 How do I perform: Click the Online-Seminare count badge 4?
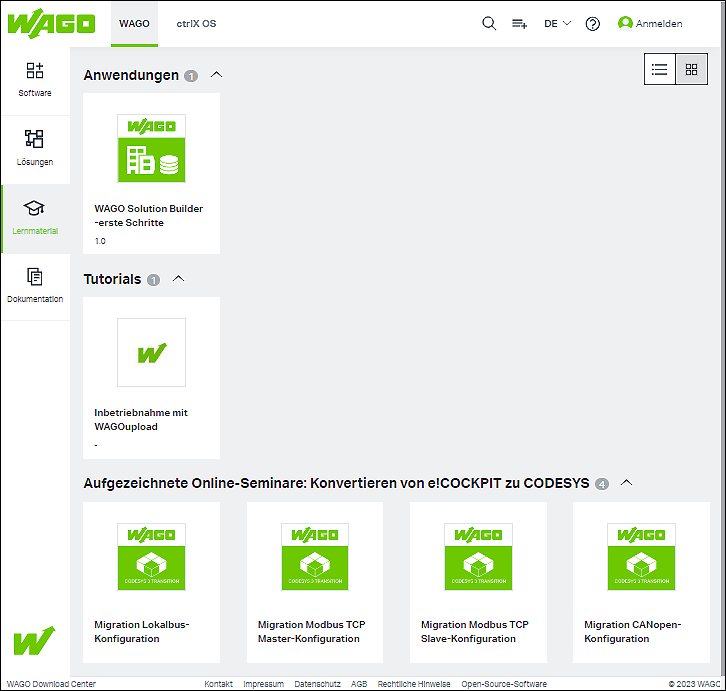601,484
